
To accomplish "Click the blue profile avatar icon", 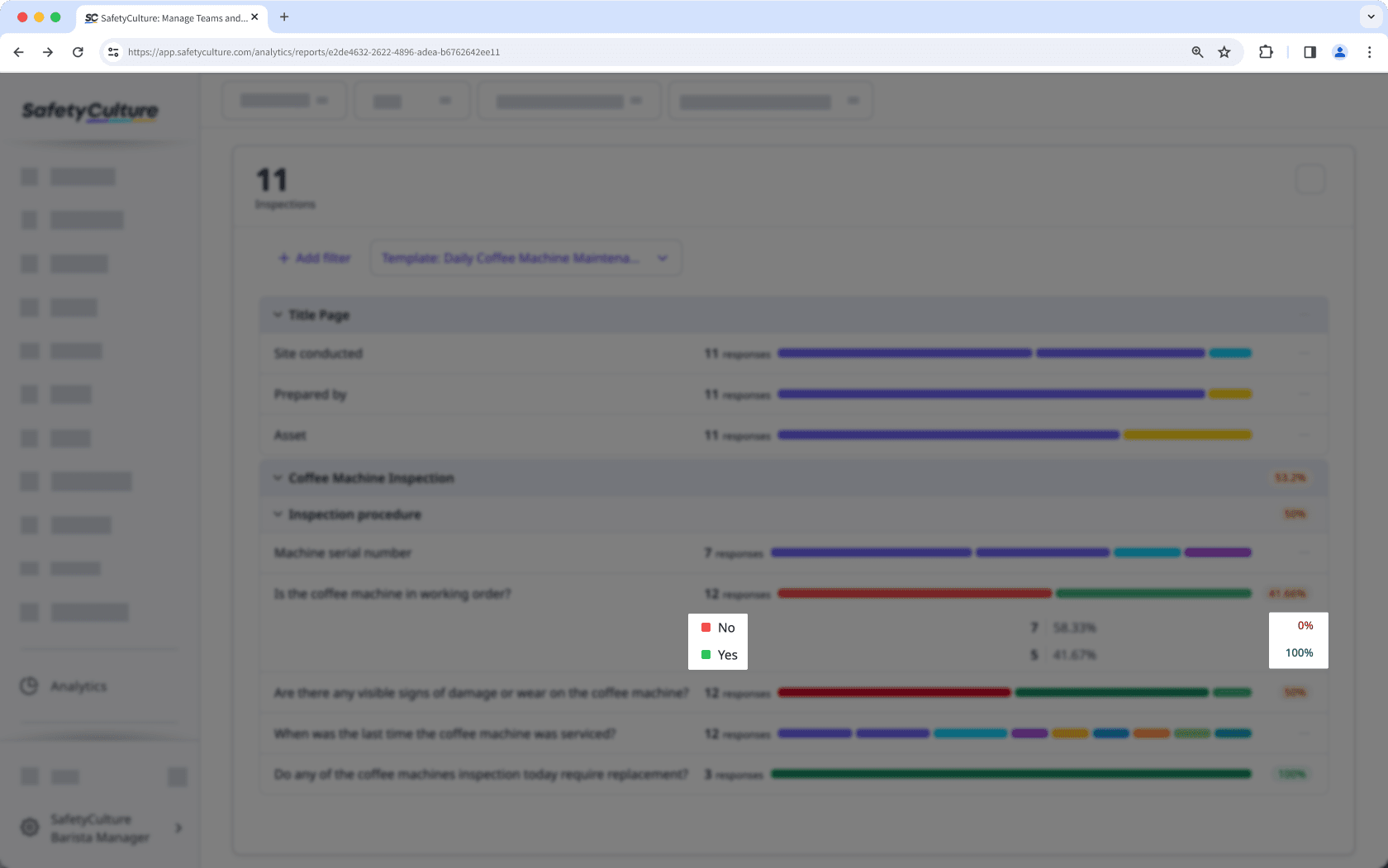I will [x=1339, y=51].
